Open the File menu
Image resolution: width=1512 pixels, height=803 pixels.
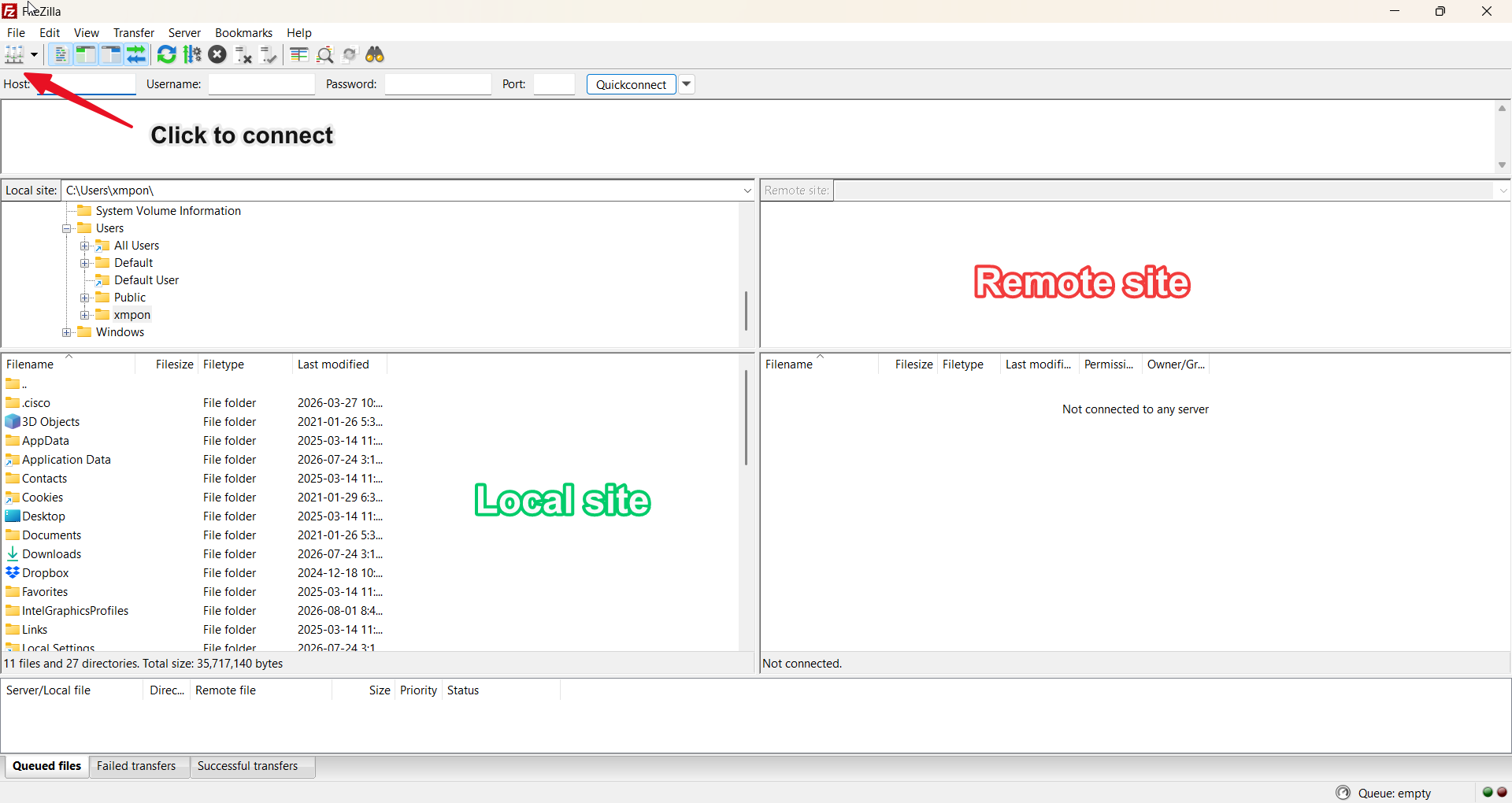pos(16,32)
